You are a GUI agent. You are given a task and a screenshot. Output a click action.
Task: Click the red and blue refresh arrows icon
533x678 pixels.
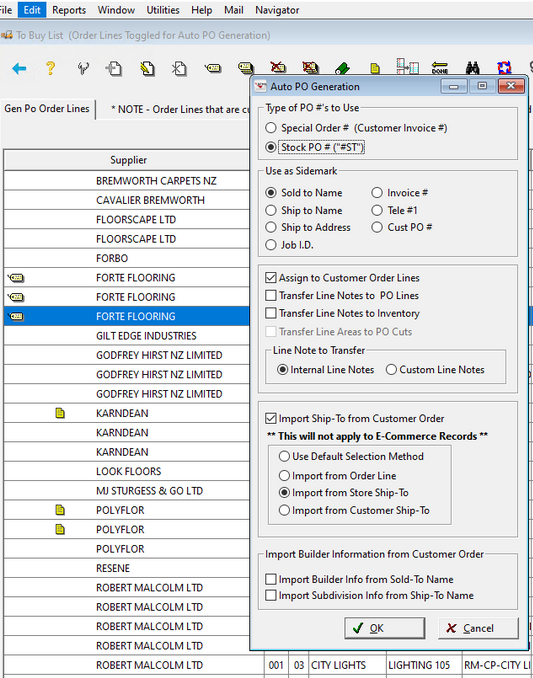coord(504,68)
